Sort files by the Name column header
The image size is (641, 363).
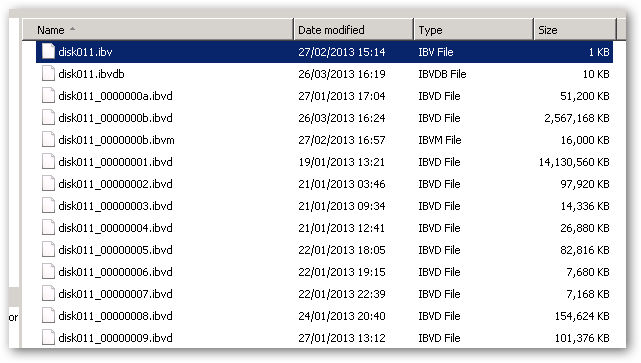click(x=158, y=30)
